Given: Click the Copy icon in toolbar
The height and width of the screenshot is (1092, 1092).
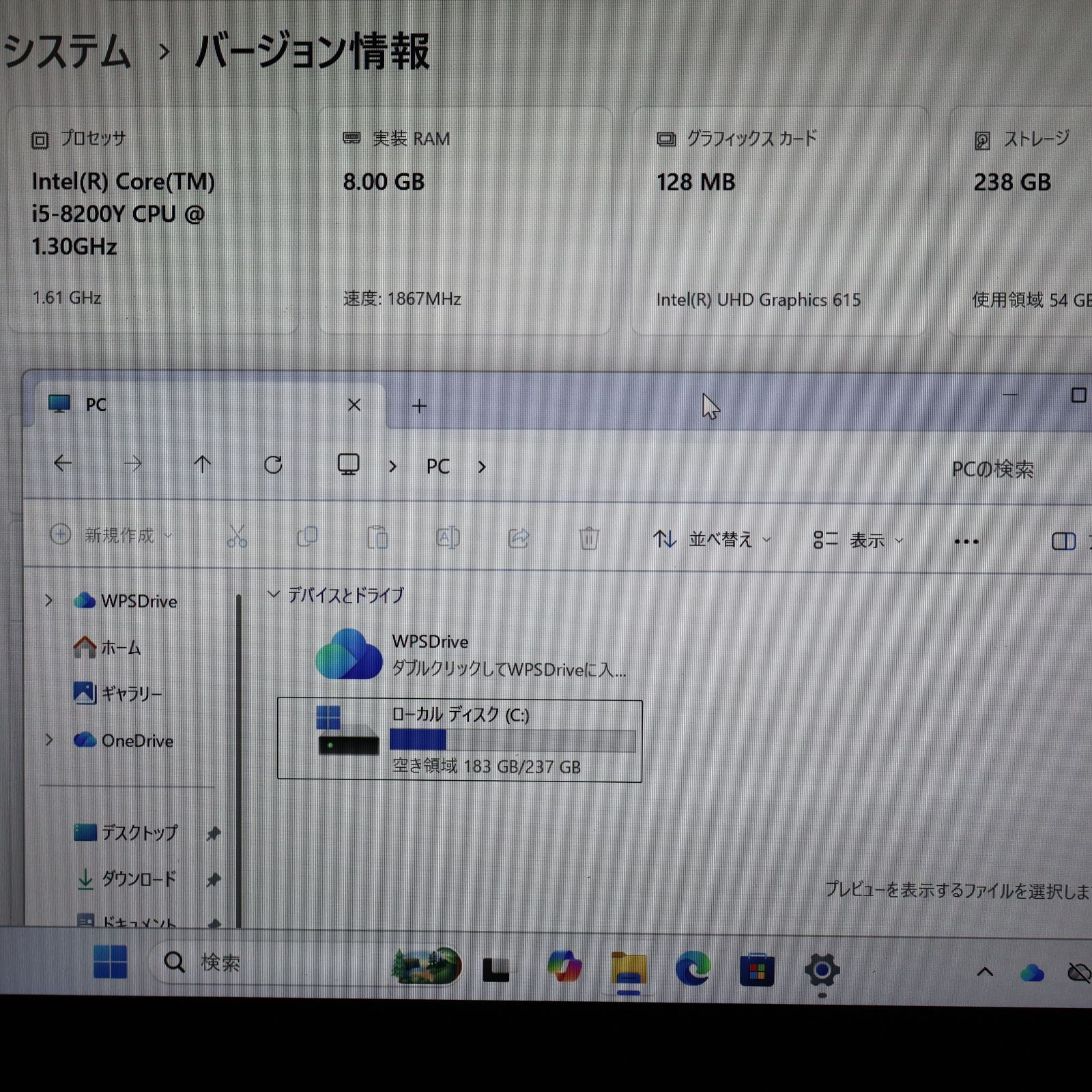Looking at the screenshot, I should 307,537.
